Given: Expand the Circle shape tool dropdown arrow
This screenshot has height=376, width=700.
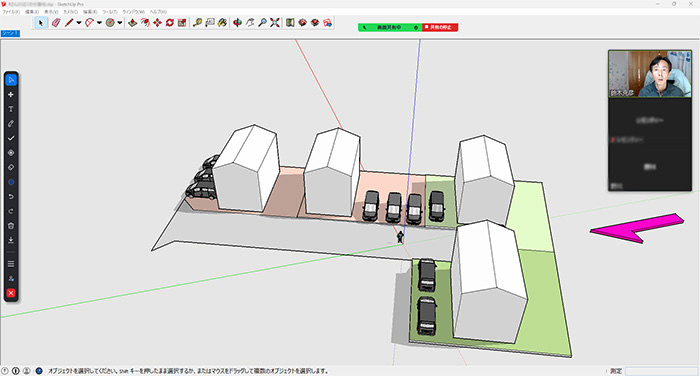Looking at the screenshot, I should [x=120, y=23].
